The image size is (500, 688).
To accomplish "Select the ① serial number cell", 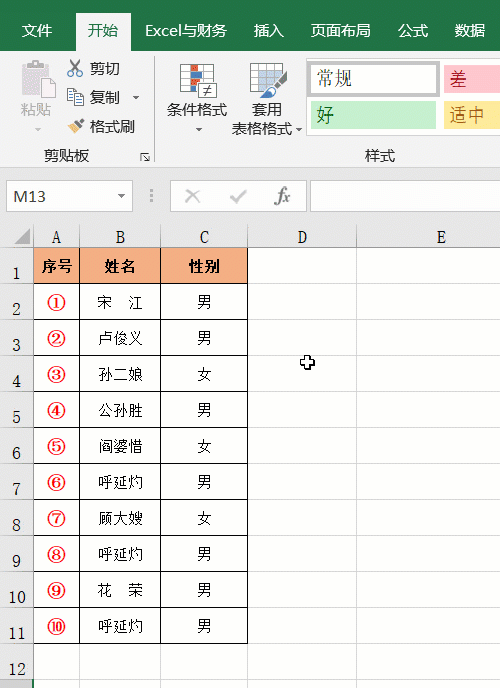I will (x=57, y=302).
